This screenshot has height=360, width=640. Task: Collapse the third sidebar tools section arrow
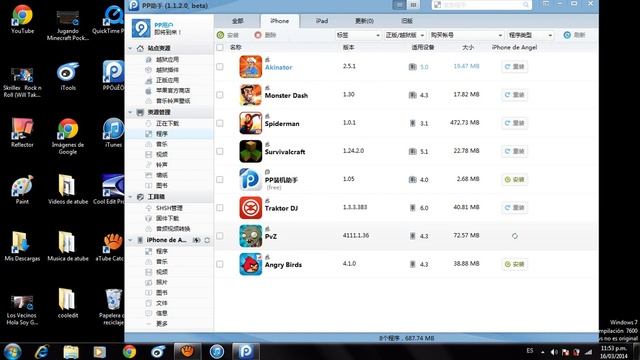pos(130,197)
